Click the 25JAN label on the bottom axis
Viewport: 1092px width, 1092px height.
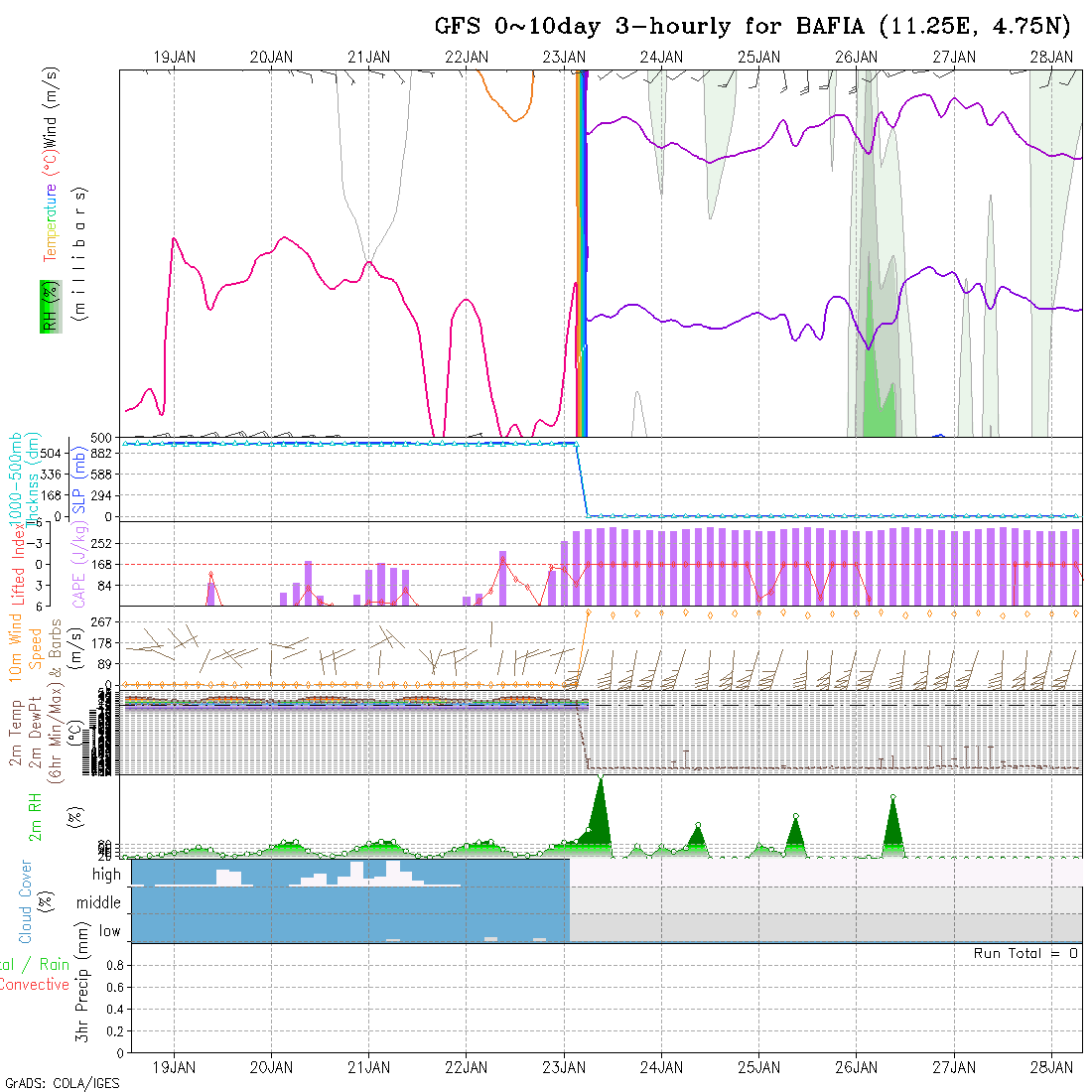pyautogui.click(x=759, y=1067)
